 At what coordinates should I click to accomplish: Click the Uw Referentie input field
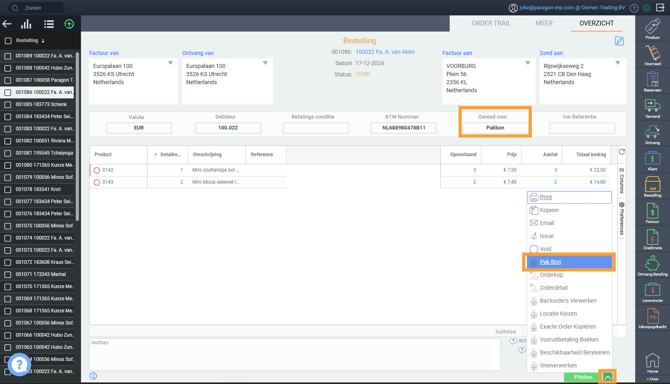point(582,128)
